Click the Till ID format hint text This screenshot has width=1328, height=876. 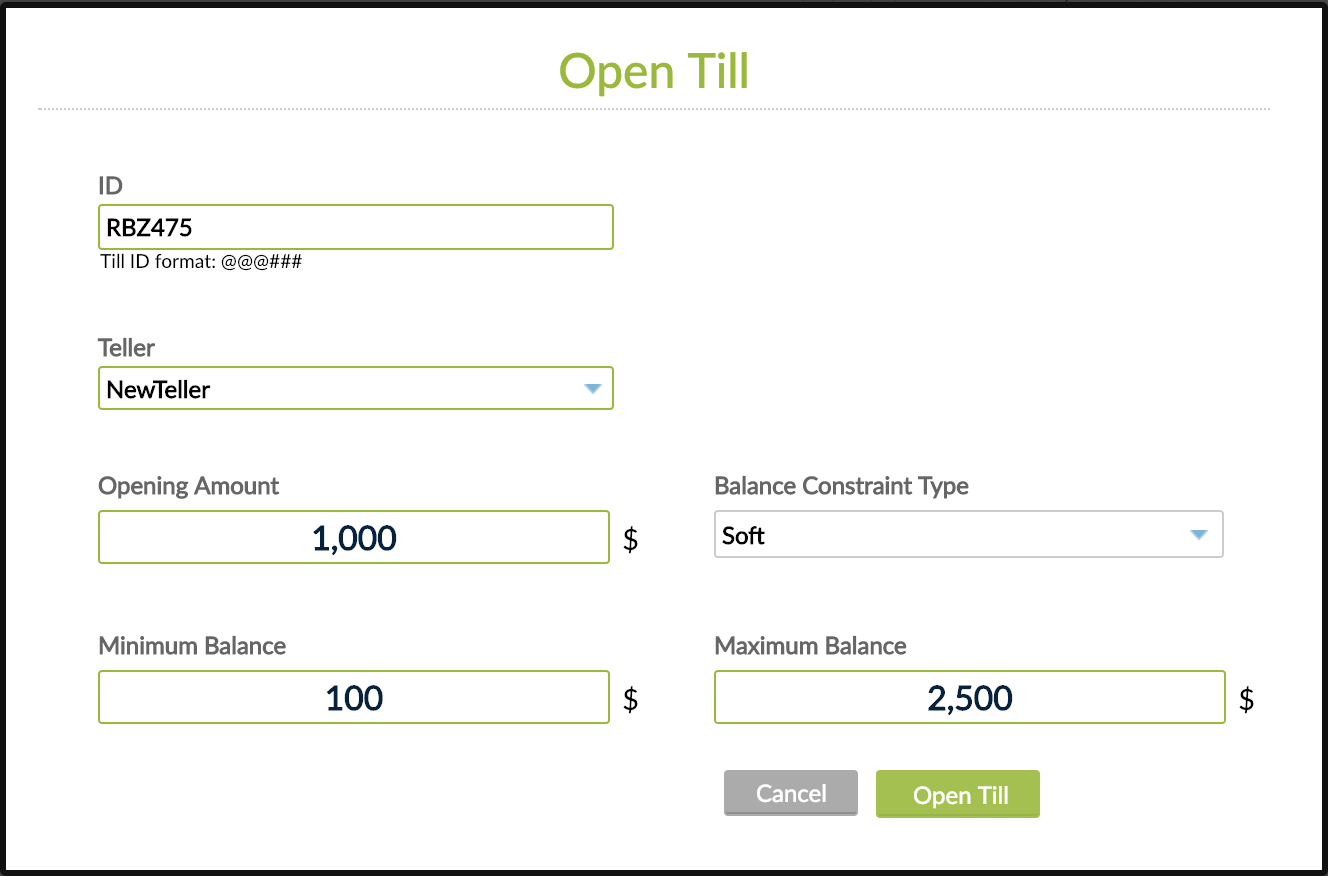point(200,262)
